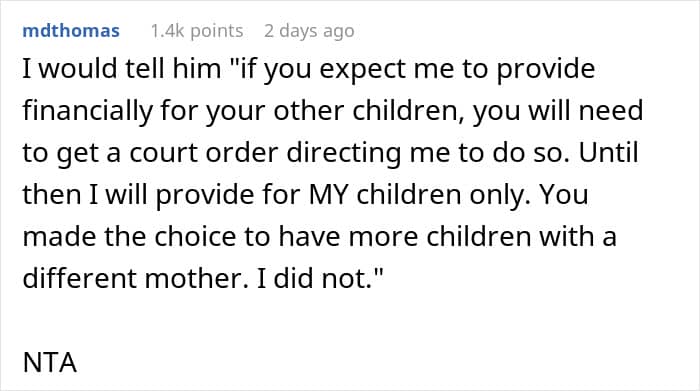The height and width of the screenshot is (391, 700).
Task: Open the mdthomas user profile link
Action: point(71,31)
